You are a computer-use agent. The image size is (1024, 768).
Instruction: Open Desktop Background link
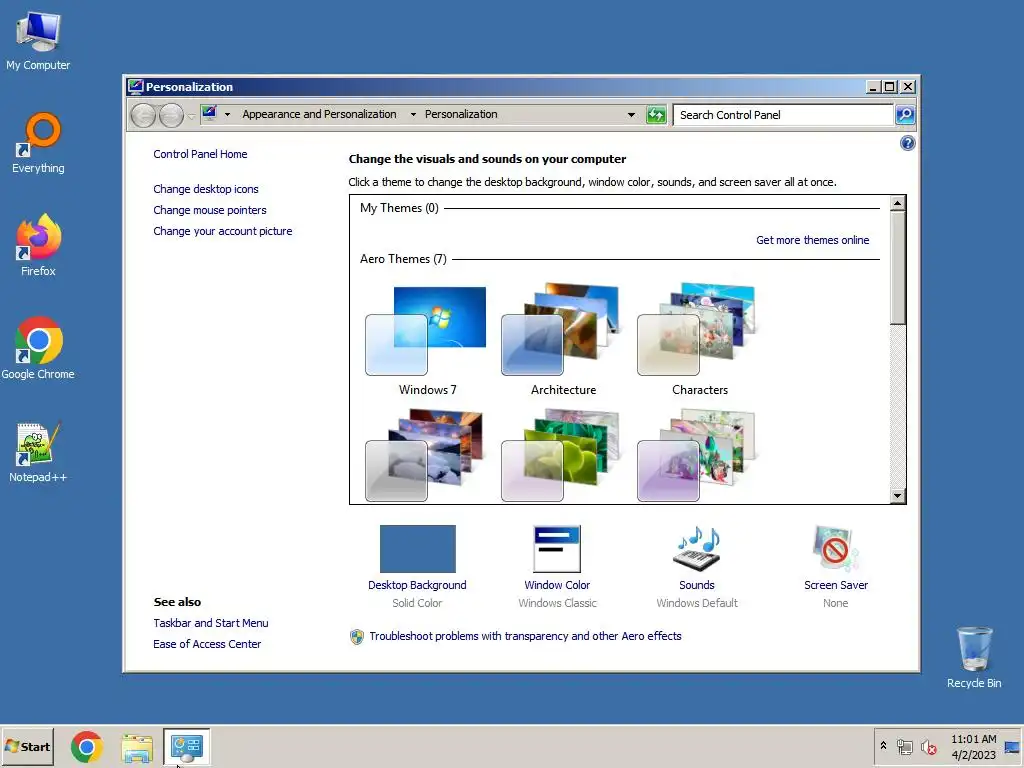coord(417,585)
